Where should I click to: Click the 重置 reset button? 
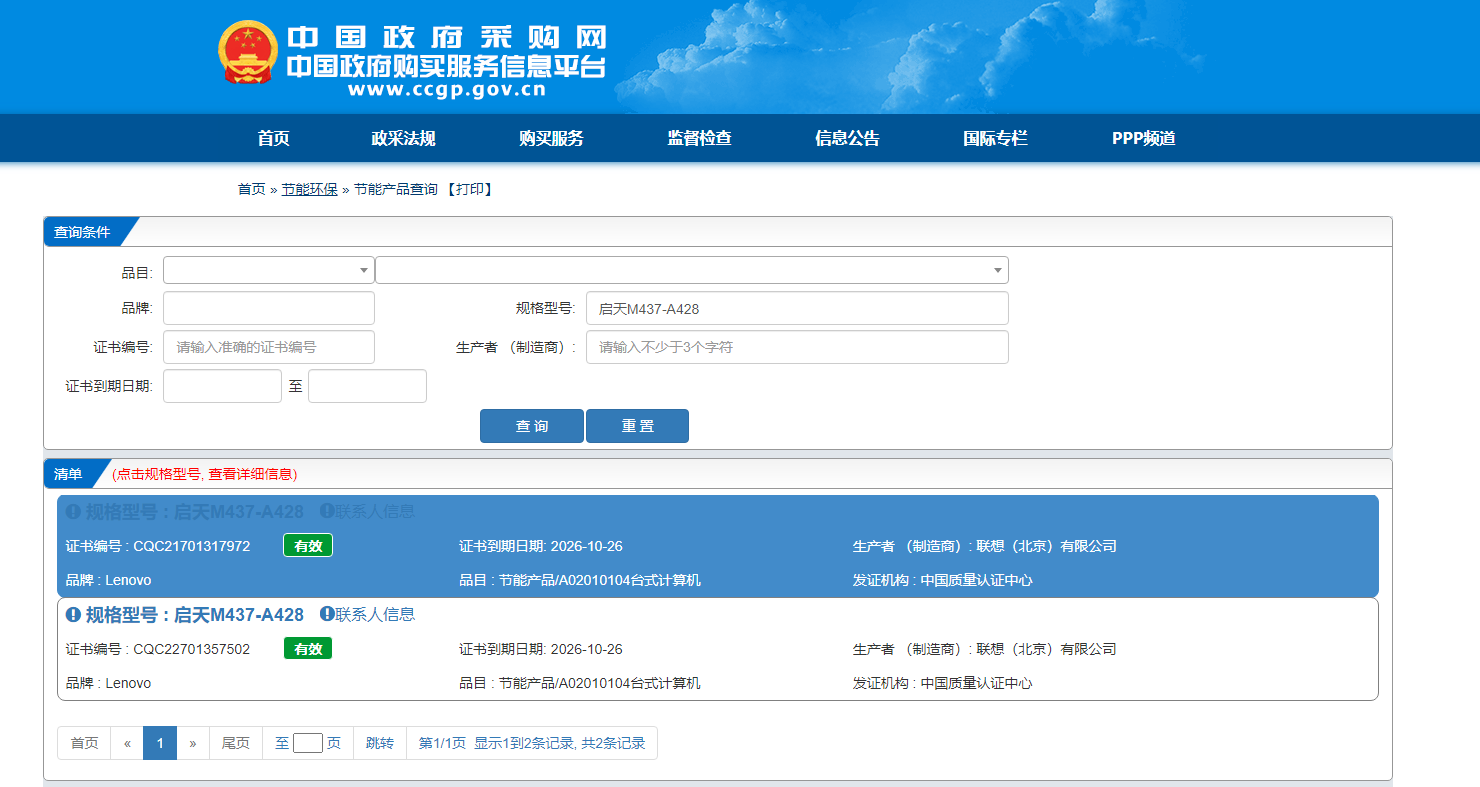[x=637, y=426]
